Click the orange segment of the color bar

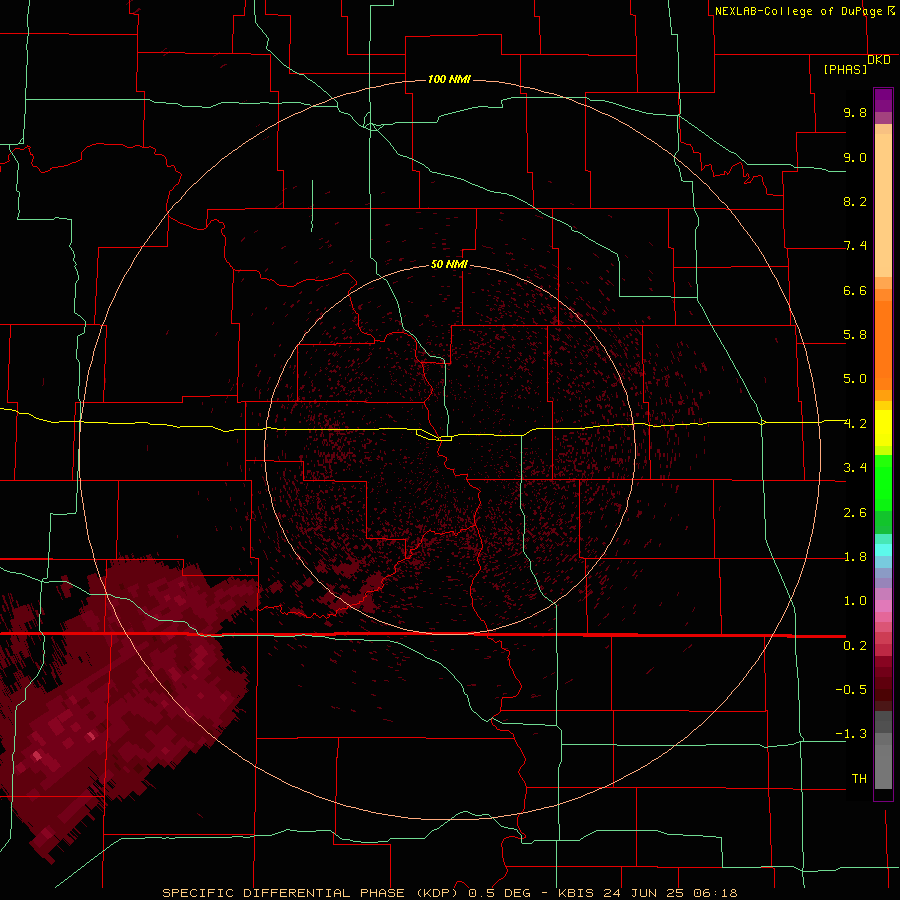point(883,346)
